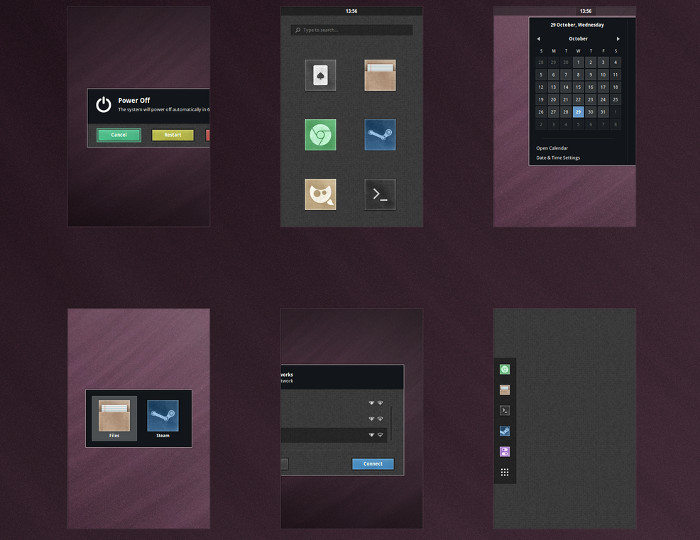Open Date & Time Settings from the calendar menu
The width and height of the screenshot is (700, 540).
tap(558, 157)
